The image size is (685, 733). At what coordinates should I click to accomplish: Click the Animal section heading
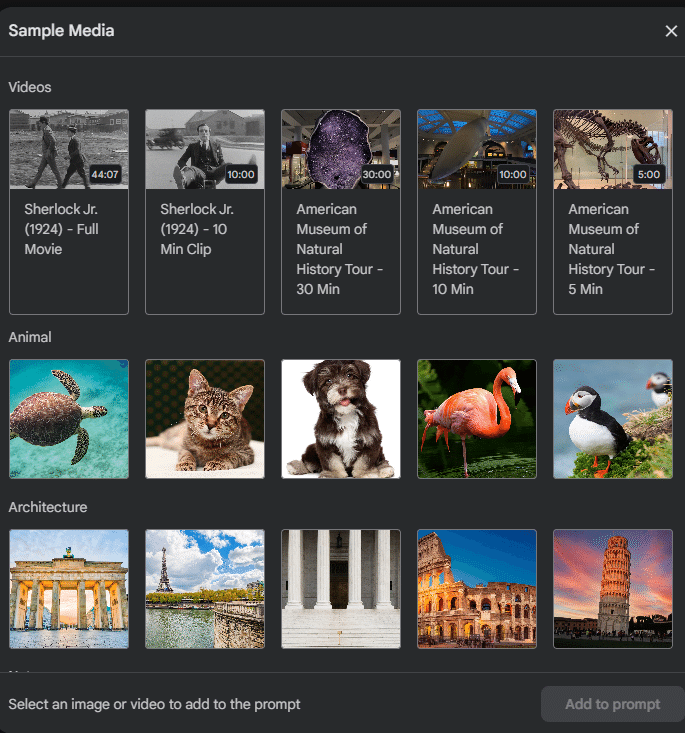click(30, 337)
